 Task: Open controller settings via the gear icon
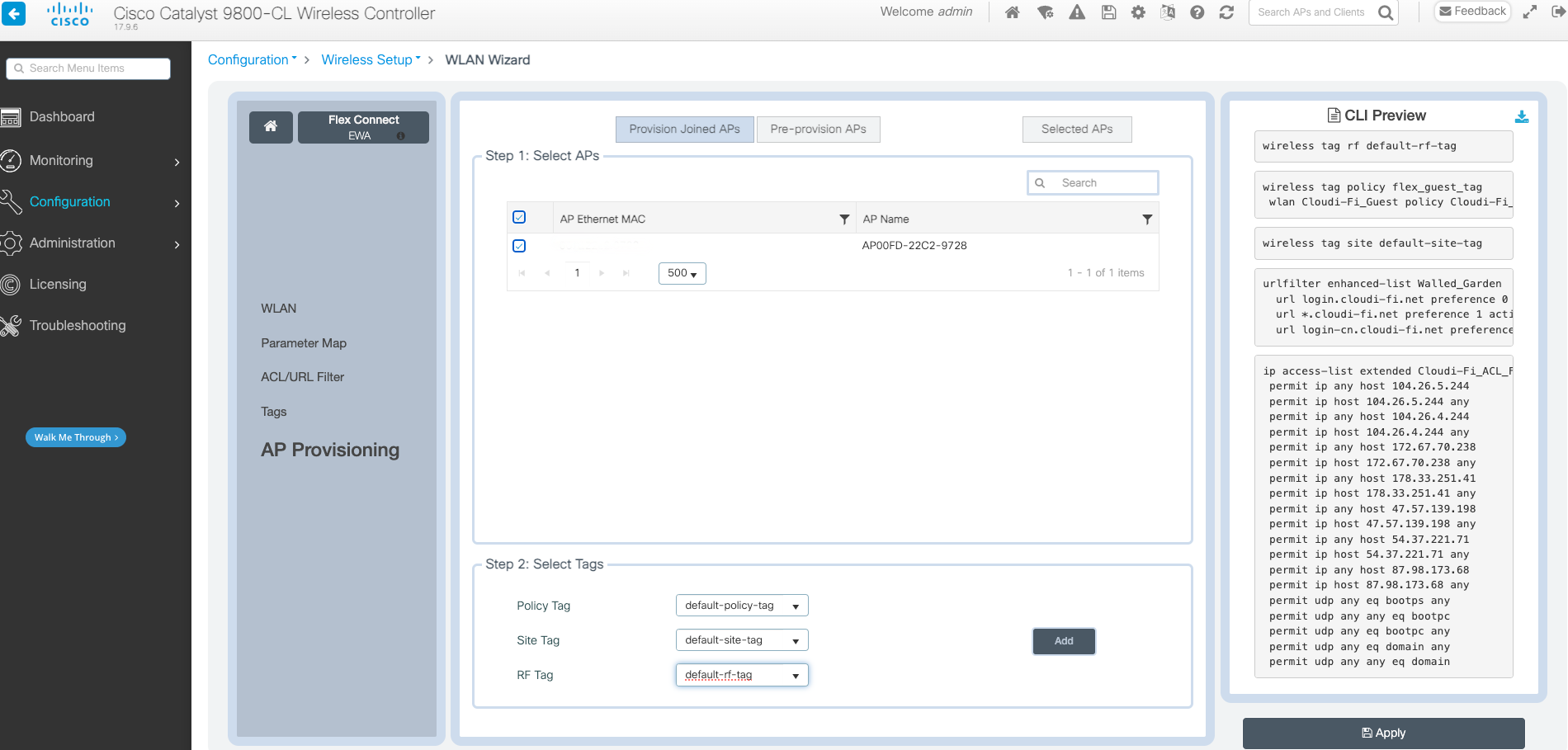[1138, 12]
